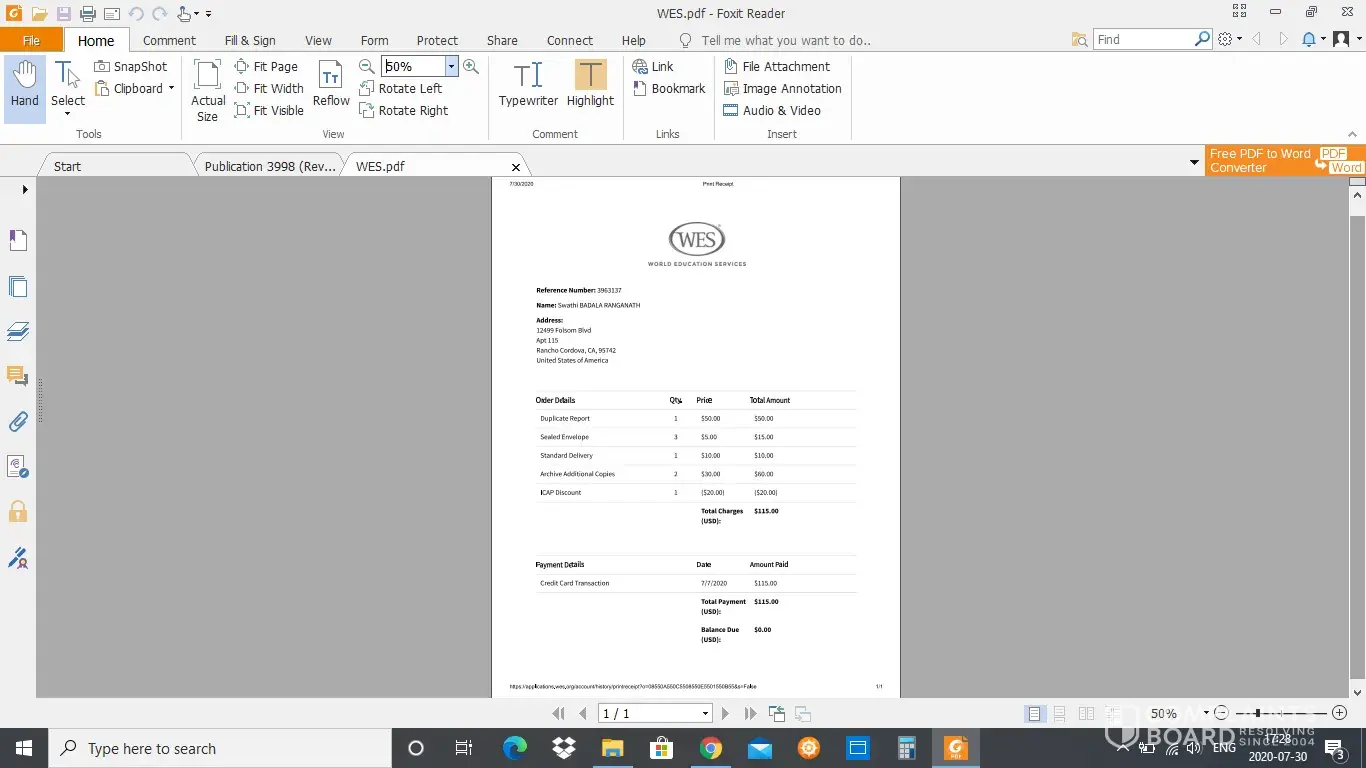Viewport: 1366px width, 768px height.
Task: Activate the Typewriter comment tool
Action: pyautogui.click(x=528, y=85)
